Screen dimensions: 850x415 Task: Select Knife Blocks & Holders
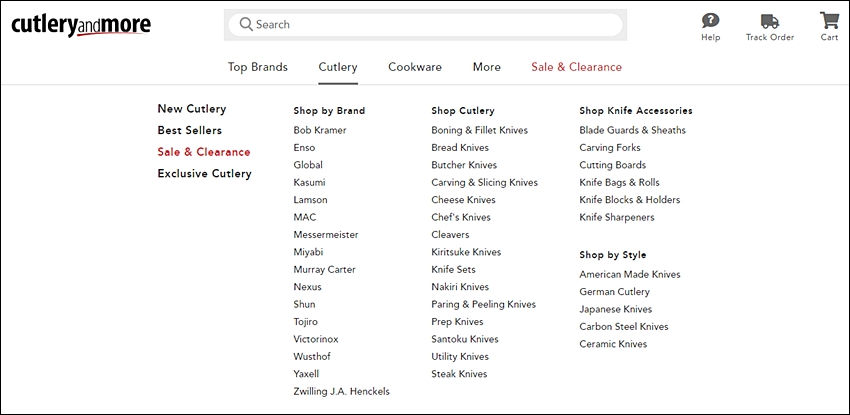coord(629,200)
